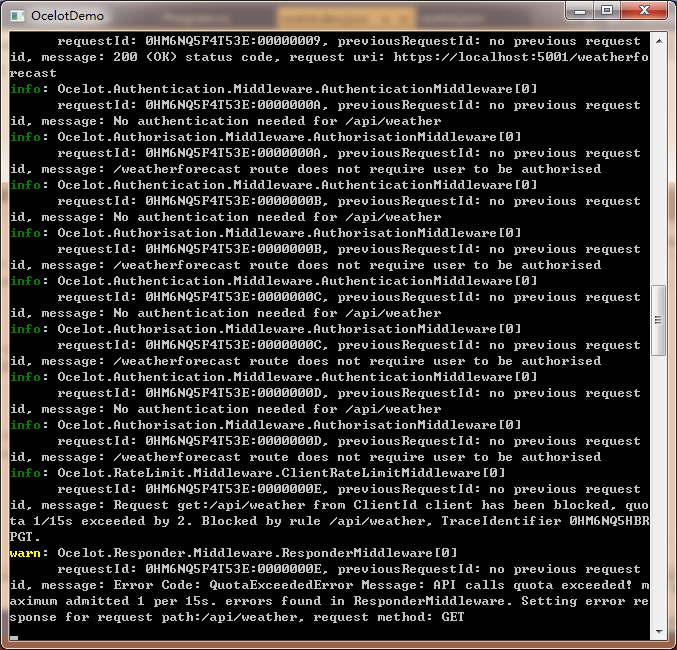Click request ID ending 00000009
The height and width of the screenshot is (650, 677).
233,41
